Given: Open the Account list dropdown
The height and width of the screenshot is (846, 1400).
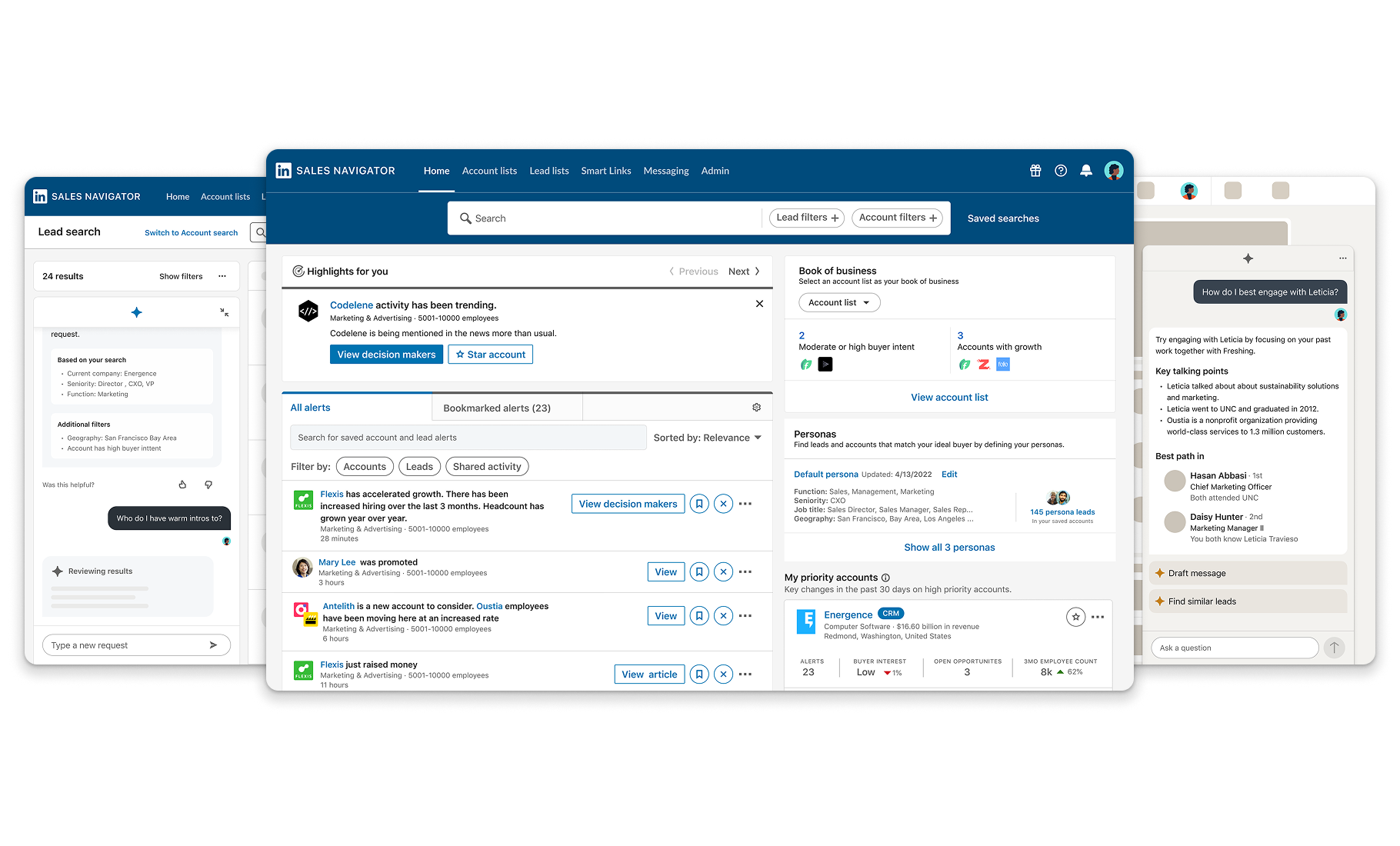Looking at the screenshot, I should pos(839,303).
